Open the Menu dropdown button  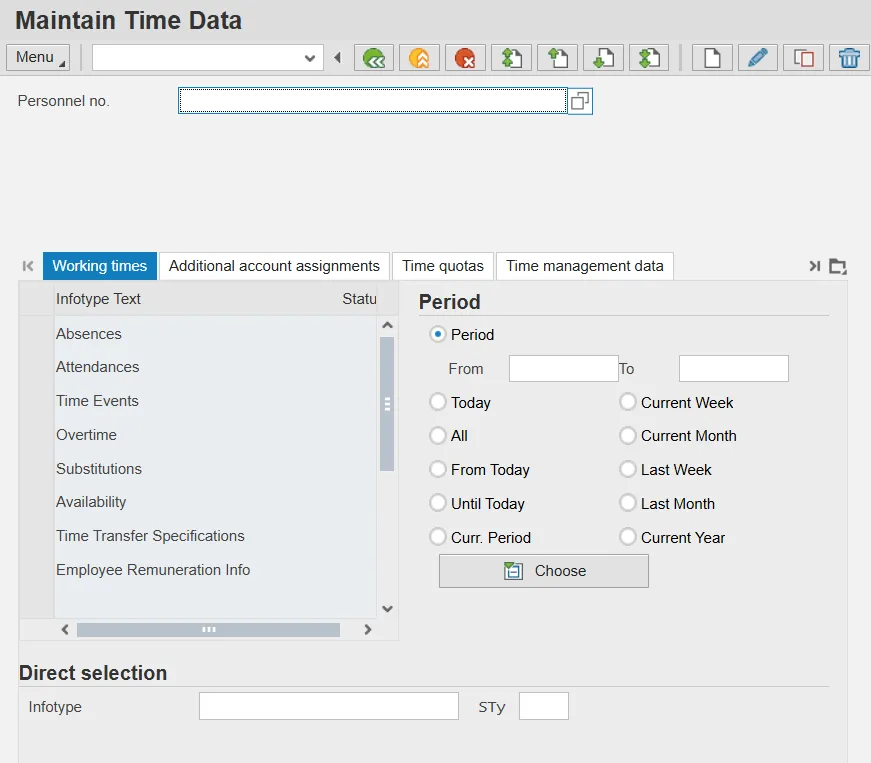tap(38, 57)
